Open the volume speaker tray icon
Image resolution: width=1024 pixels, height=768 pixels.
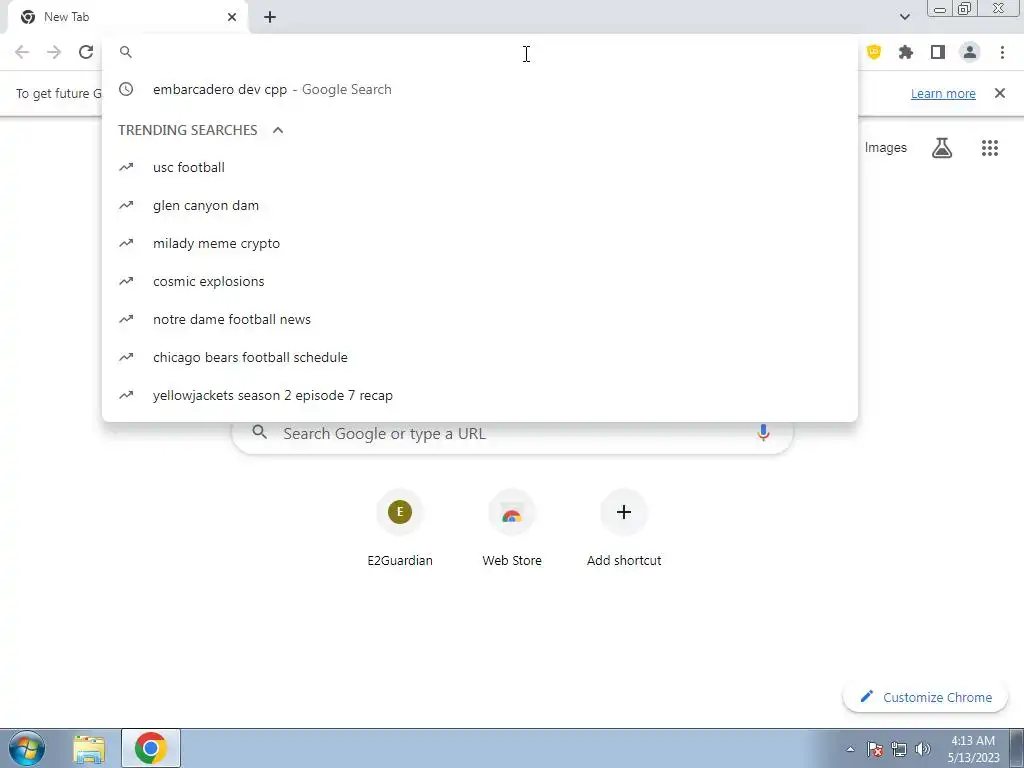(x=923, y=749)
